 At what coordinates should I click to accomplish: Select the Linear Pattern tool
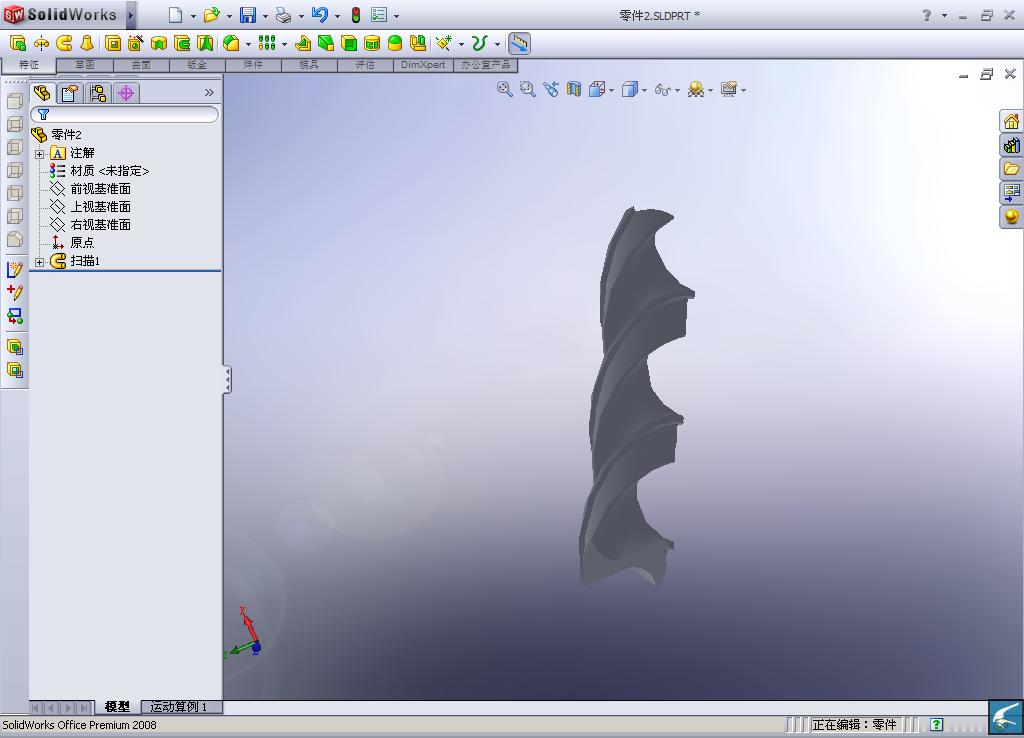pos(266,44)
